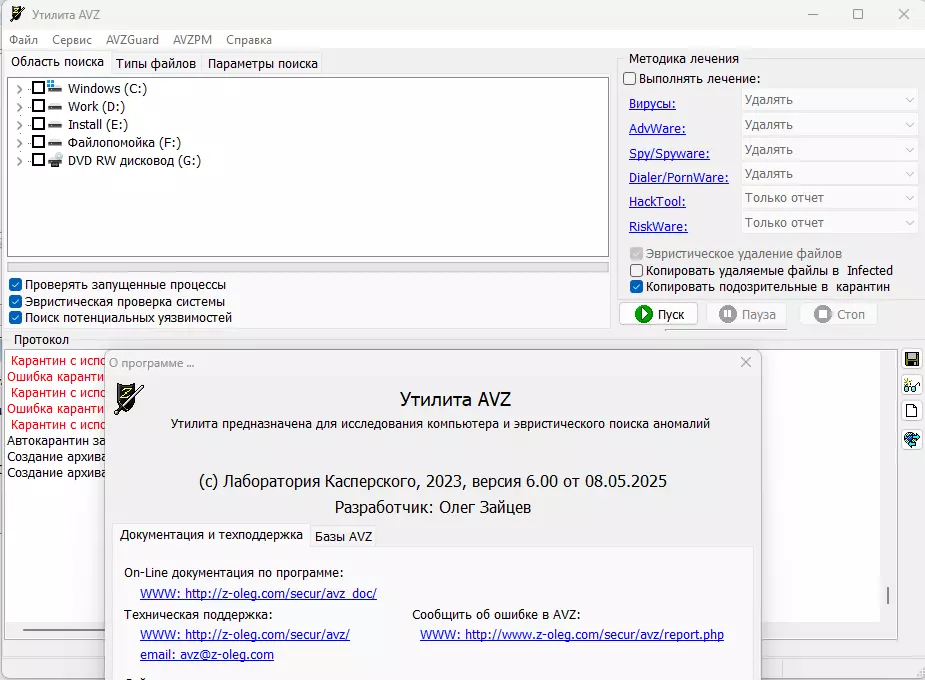Expand the Windows (C:) tree node
The width and height of the screenshot is (925, 680).
point(19,89)
